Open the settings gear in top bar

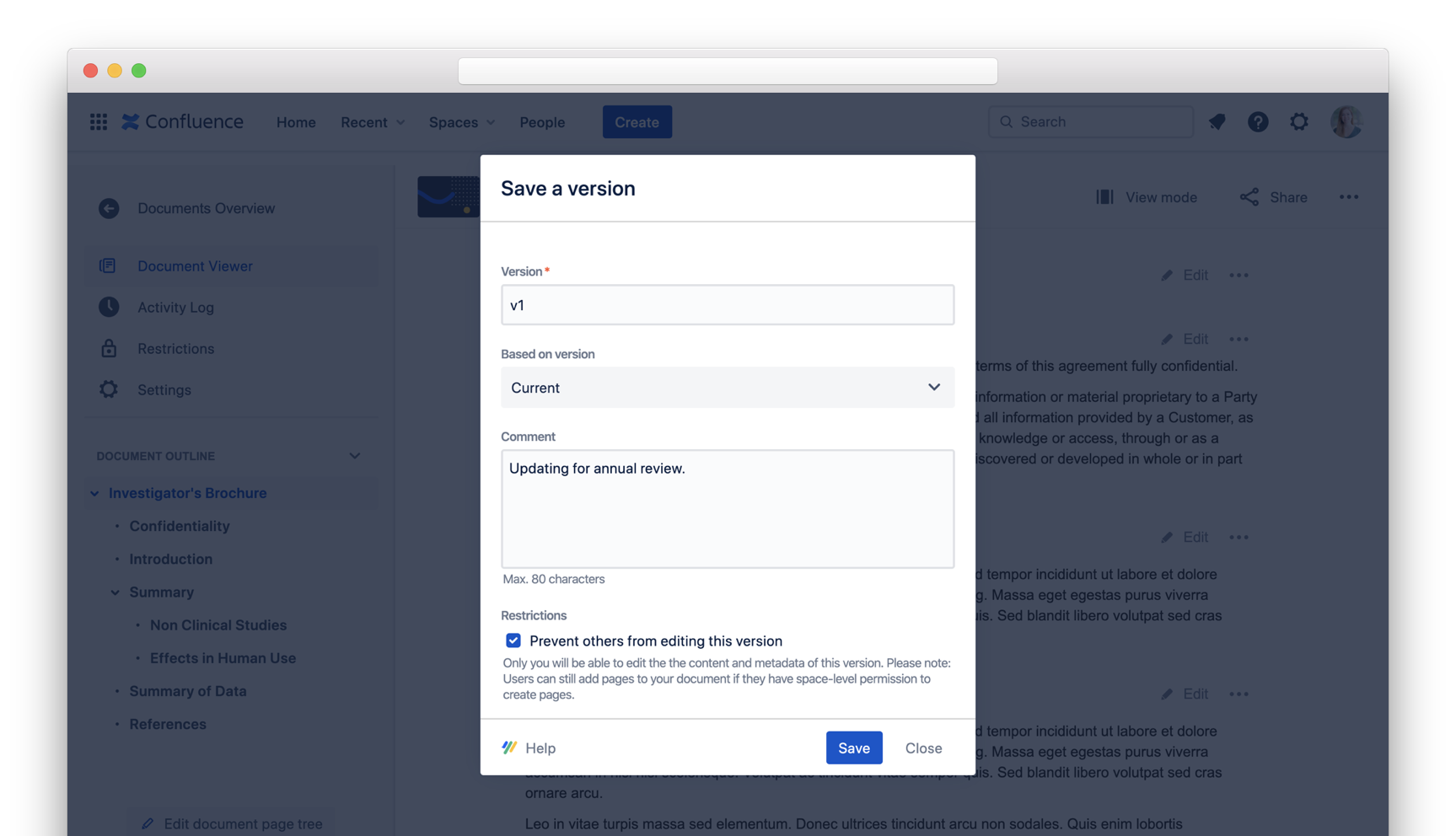coord(1299,122)
